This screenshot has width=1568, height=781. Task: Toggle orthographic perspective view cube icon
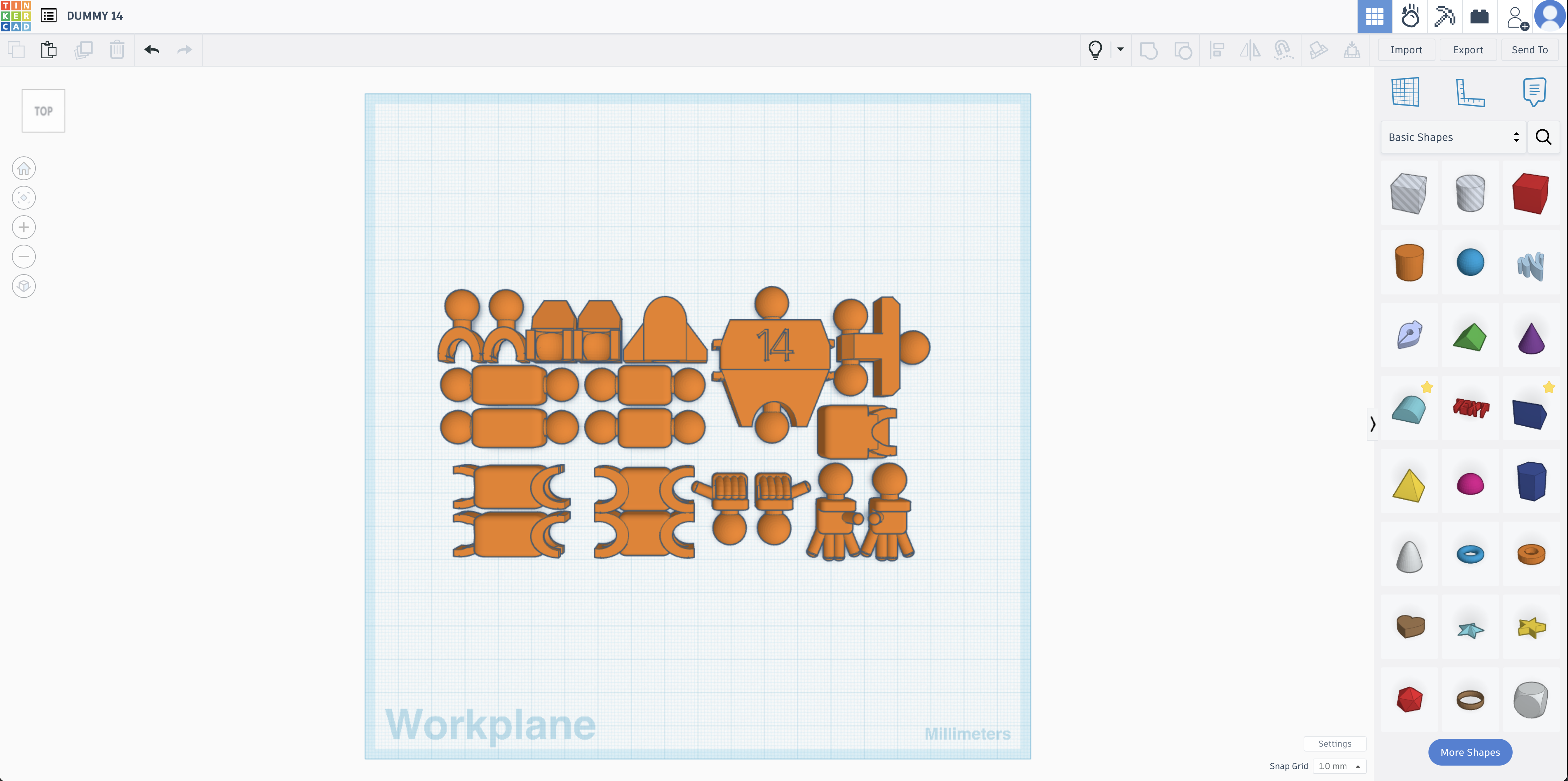(x=24, y=286)
